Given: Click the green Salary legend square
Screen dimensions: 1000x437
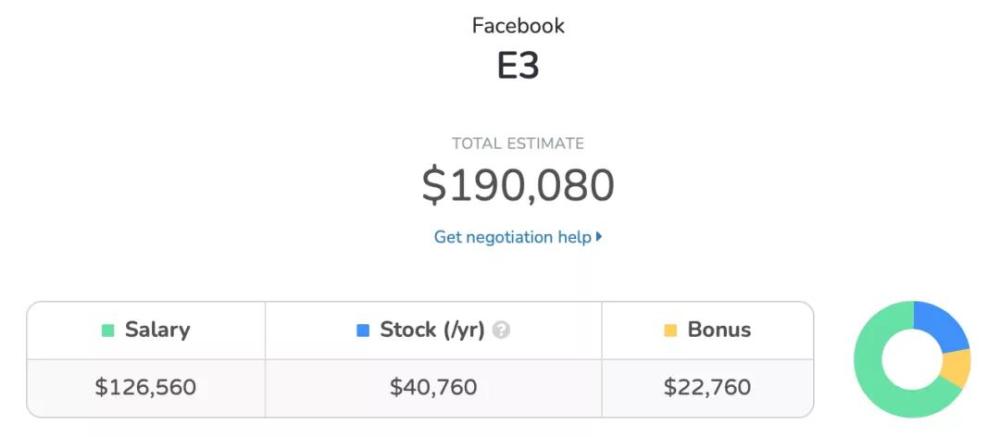Looking at the screenshot, I should tap(108, 330).
